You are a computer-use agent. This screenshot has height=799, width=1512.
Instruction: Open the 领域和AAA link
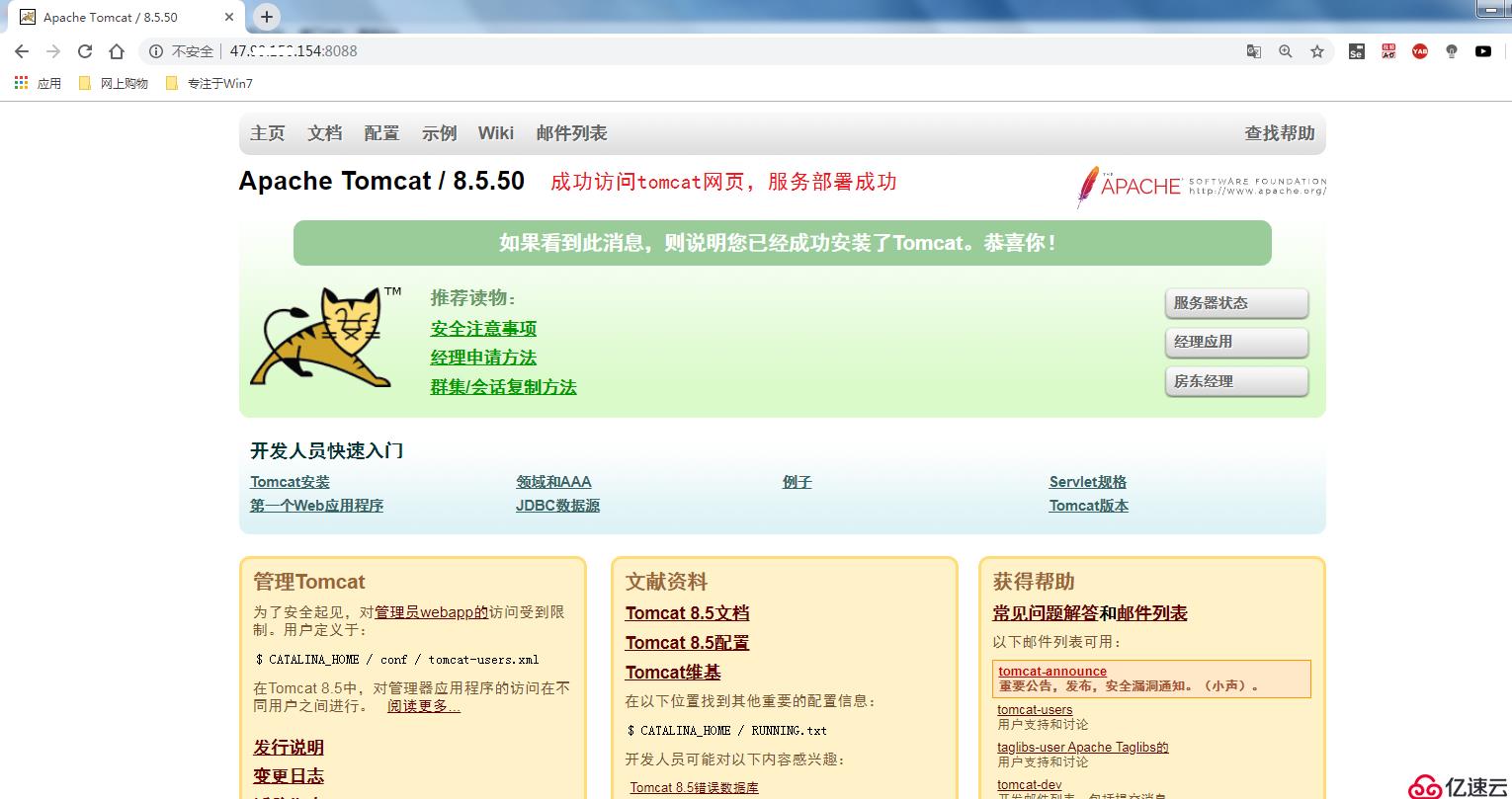553,482
